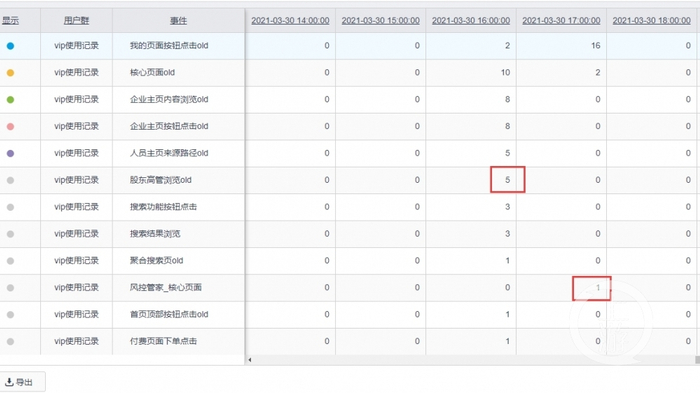Select event cell 我的页面按钮点击old
Screen dimensions: 700x393
[x=169, y=46]
